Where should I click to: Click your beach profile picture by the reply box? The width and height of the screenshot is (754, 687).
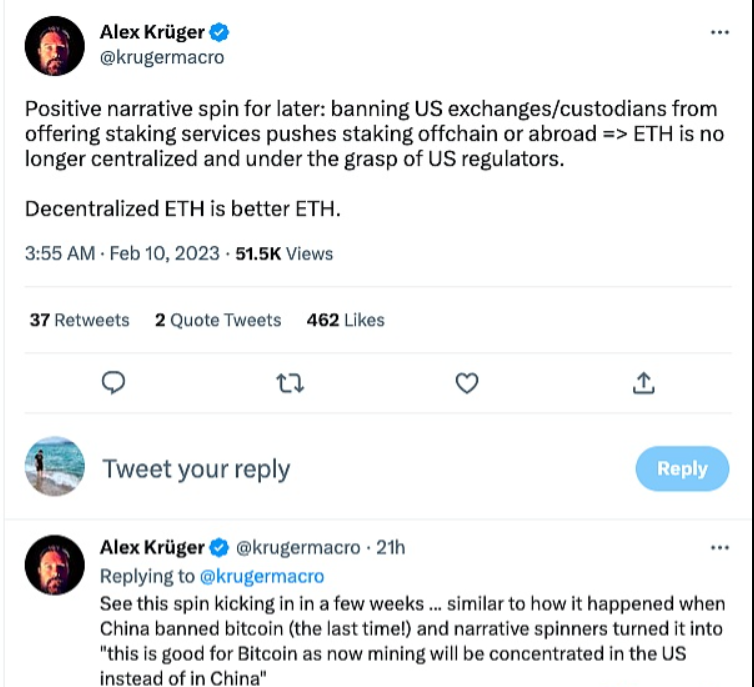coord(53,468)
